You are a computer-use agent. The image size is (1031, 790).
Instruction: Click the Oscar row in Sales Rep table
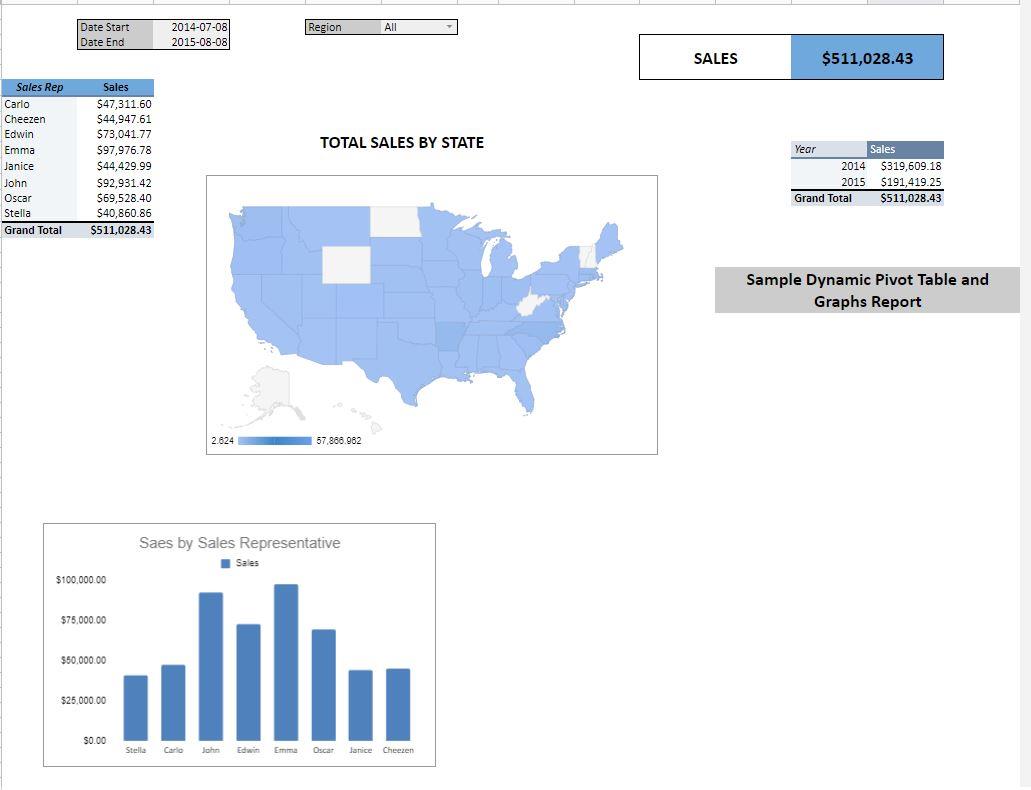[78, 198]
